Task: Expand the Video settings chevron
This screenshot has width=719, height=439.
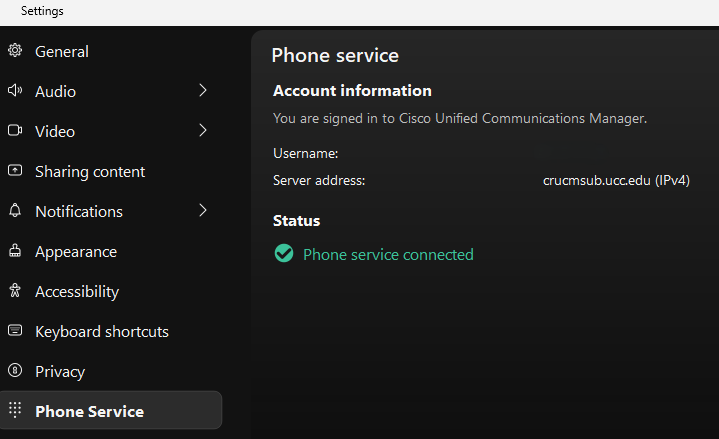Action: [x=203, y=131]
